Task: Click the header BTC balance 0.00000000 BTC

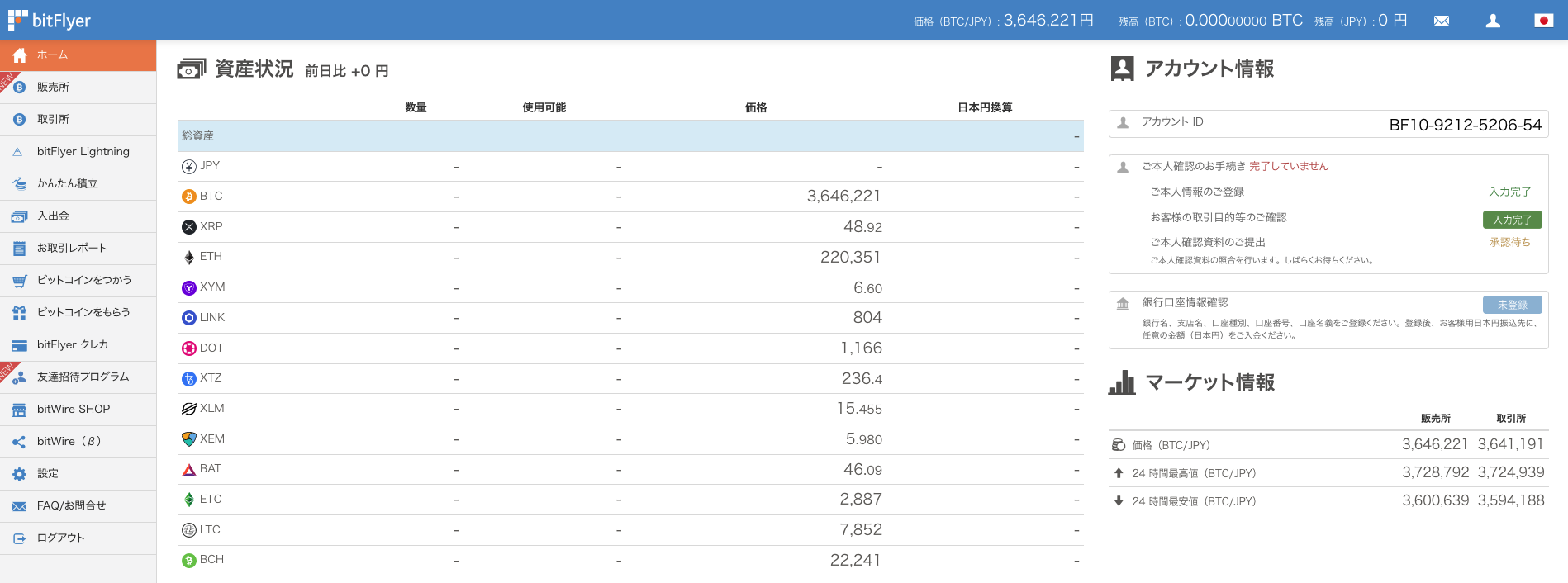Action: [1243, 21]
